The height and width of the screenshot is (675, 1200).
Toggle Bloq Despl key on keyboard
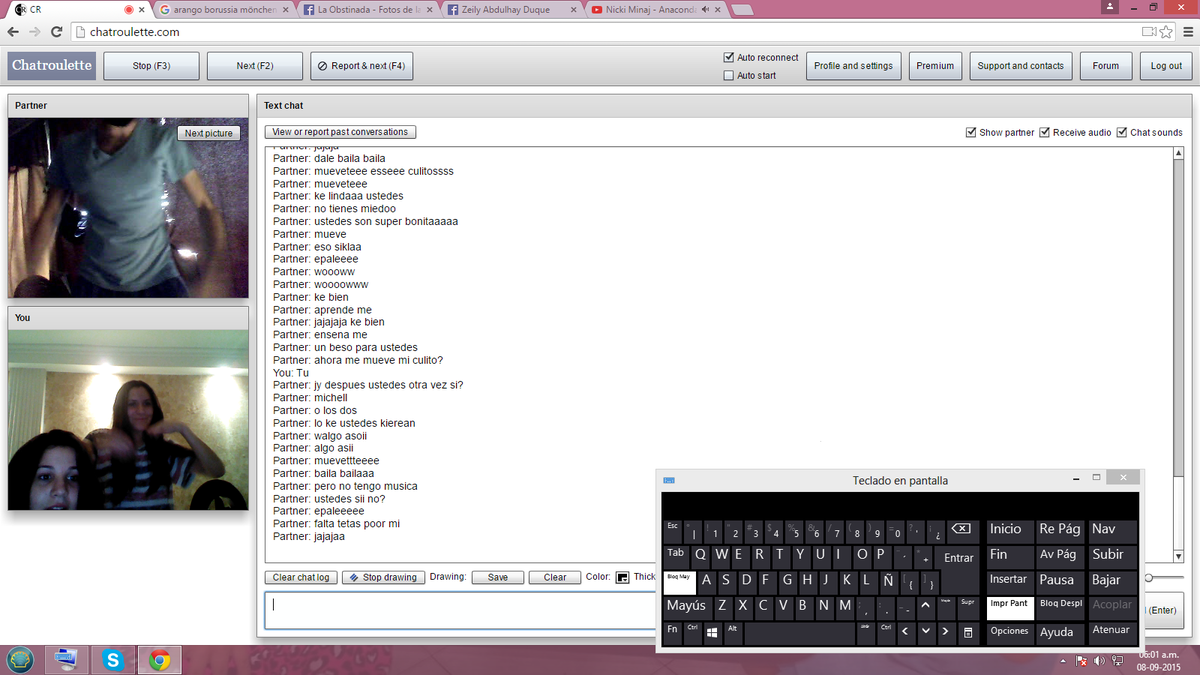[1060, 606]
